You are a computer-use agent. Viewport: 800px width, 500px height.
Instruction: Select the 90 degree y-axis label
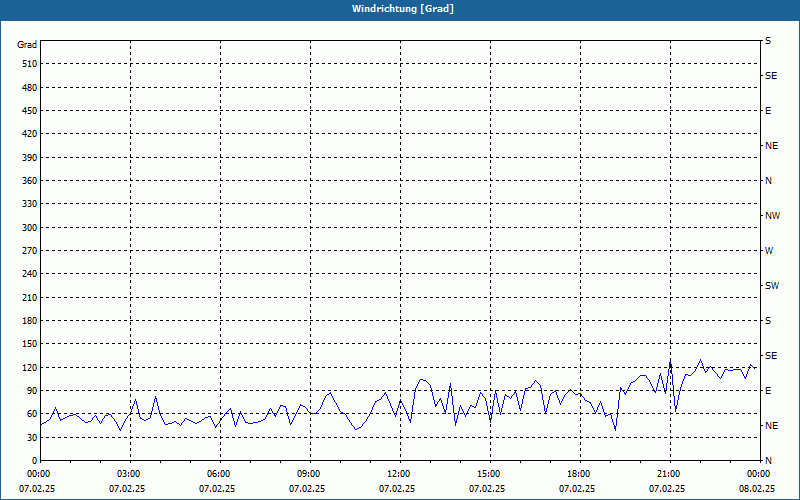[30, 391]
